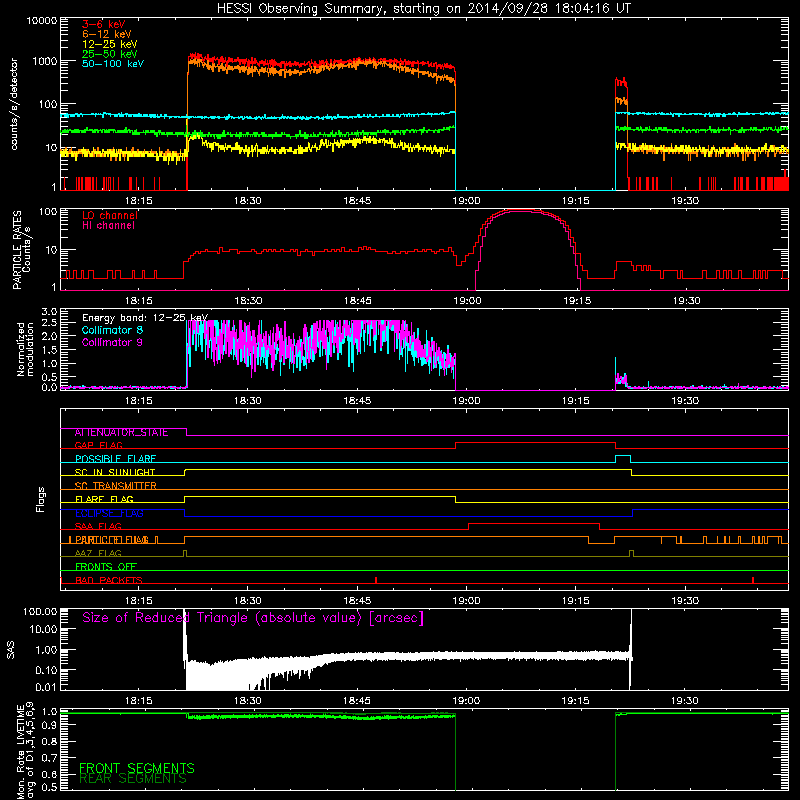Click the ECLIPSE_FLAG label
The image size is (800, 800).
coord(109,513)
